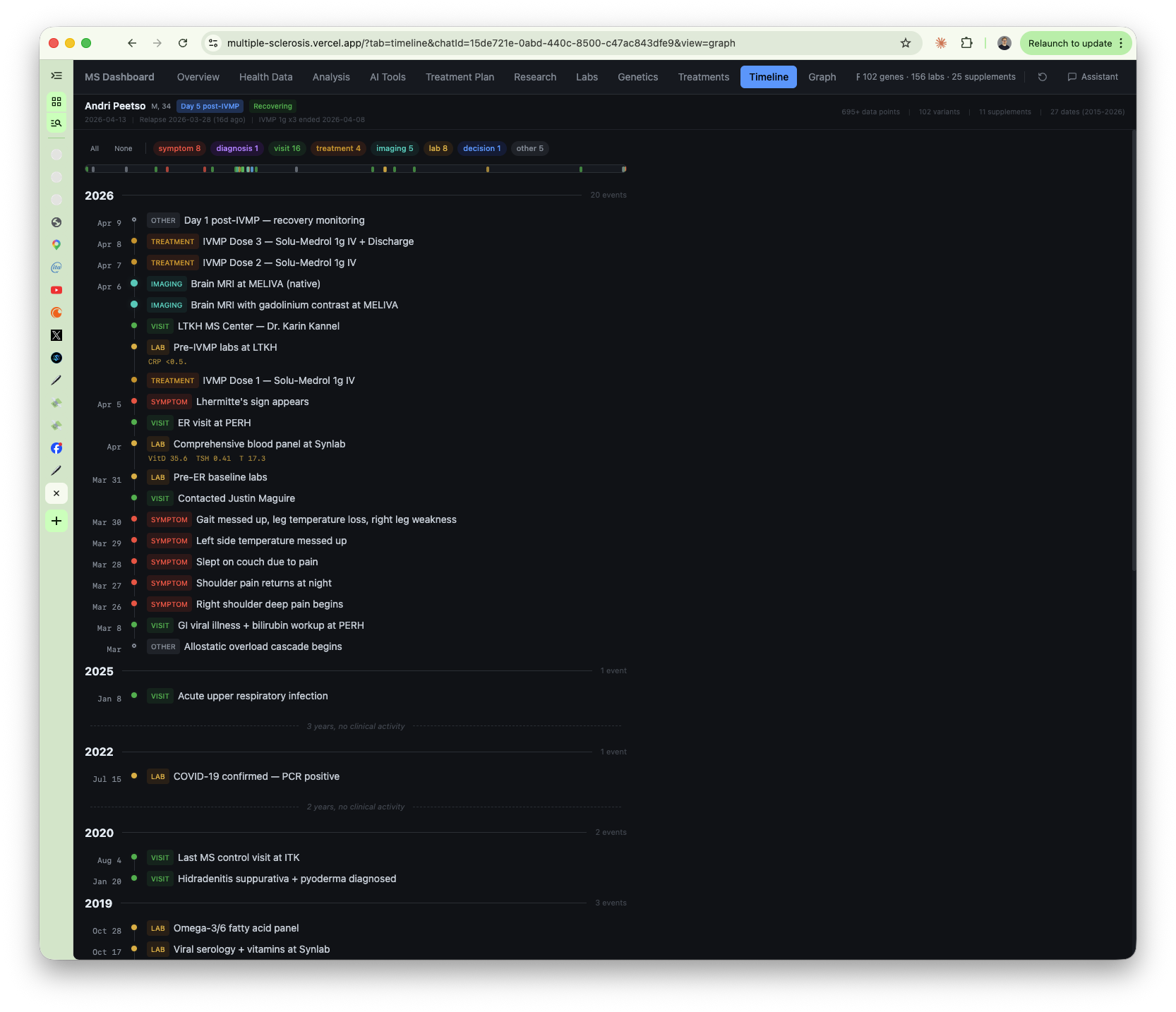1176x1012 pixels.
Task: Open the Health Data tab
Action: coord(265,77)
